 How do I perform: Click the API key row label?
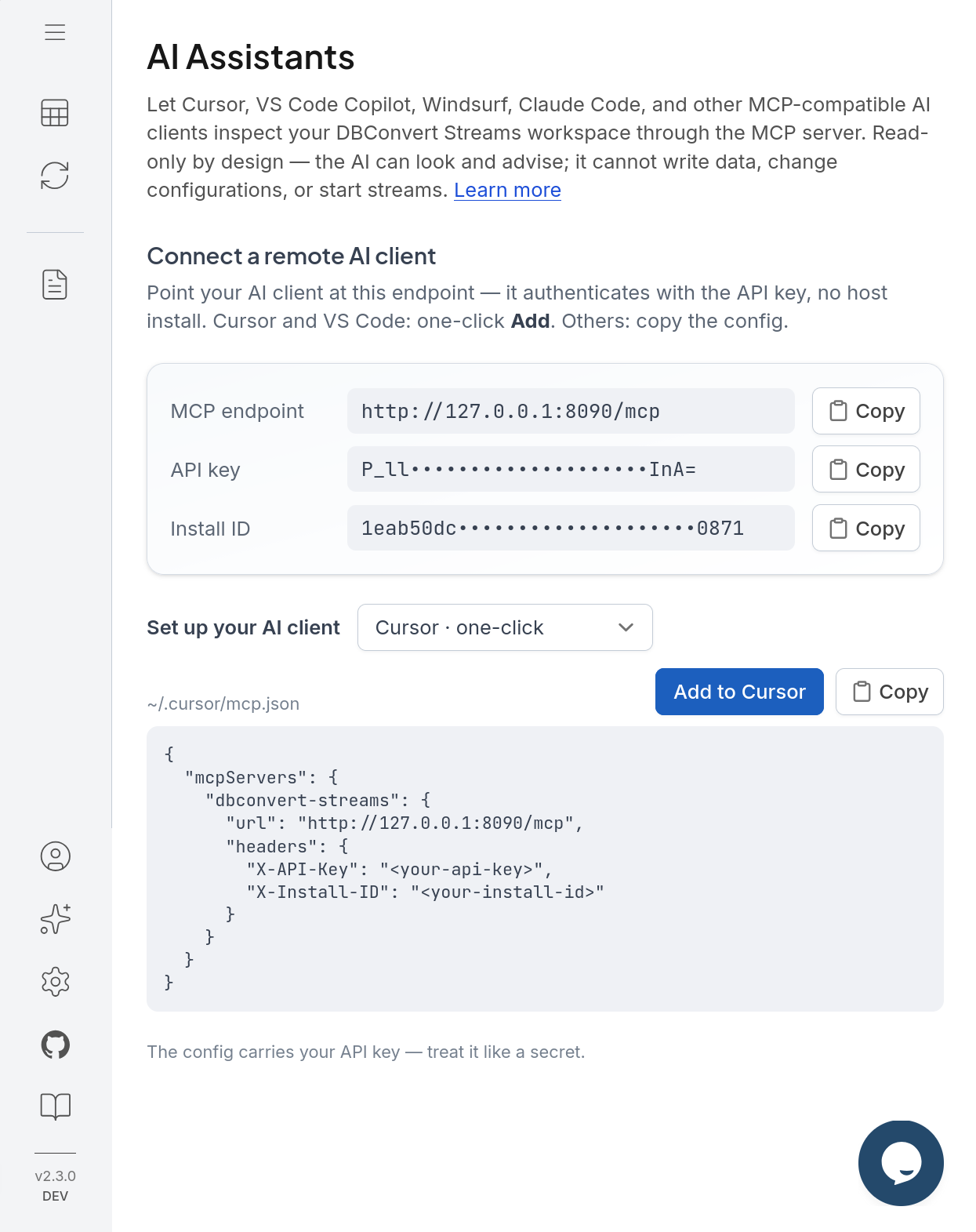[205, 470]
